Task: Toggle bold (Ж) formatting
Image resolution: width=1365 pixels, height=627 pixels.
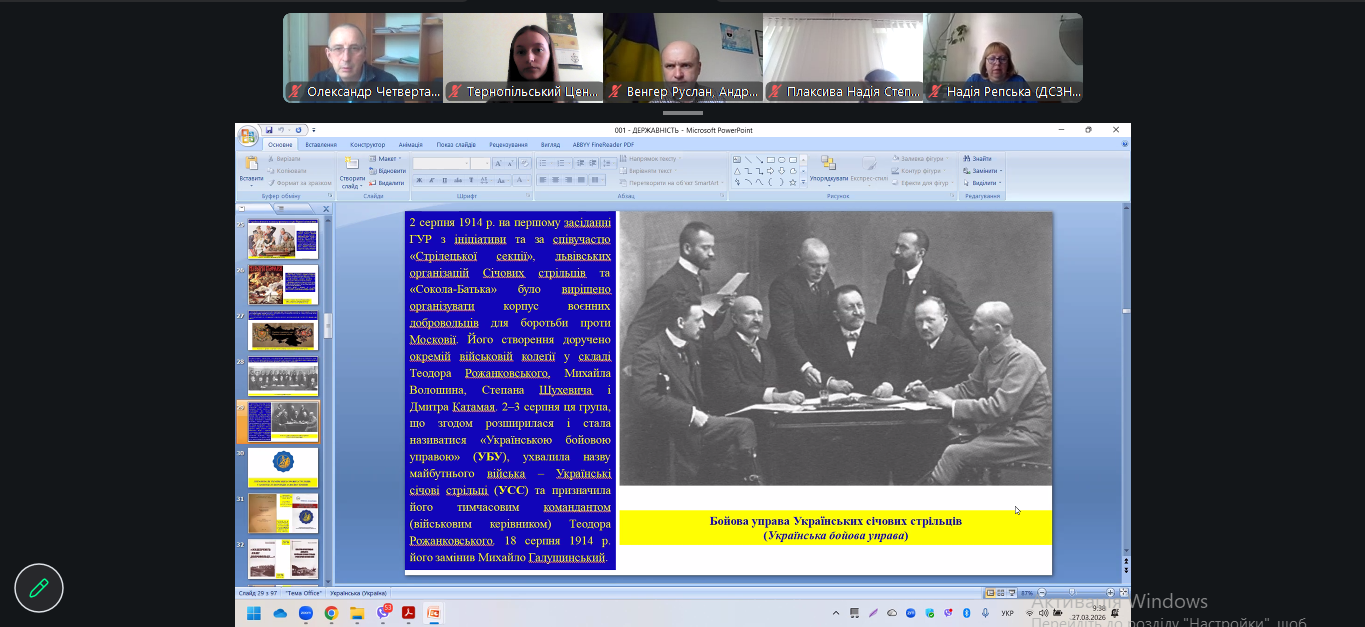Action: [x=419, y=181]
